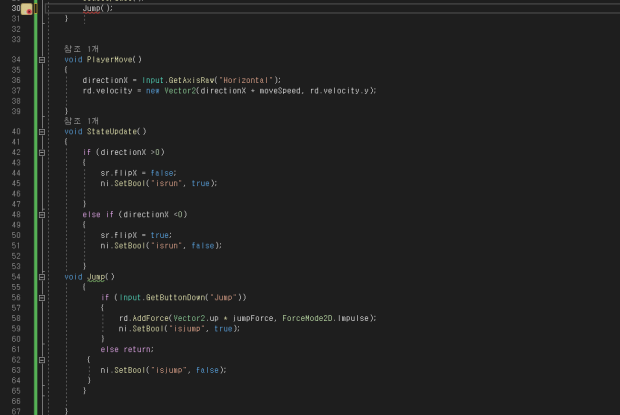Collapse the PlayerMove method block

(41, 60)
